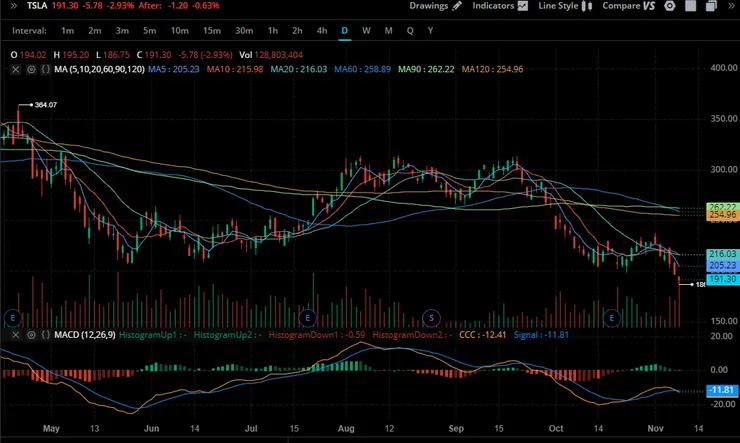
Task: Select the 15m interval
Action: pos(211,31)
